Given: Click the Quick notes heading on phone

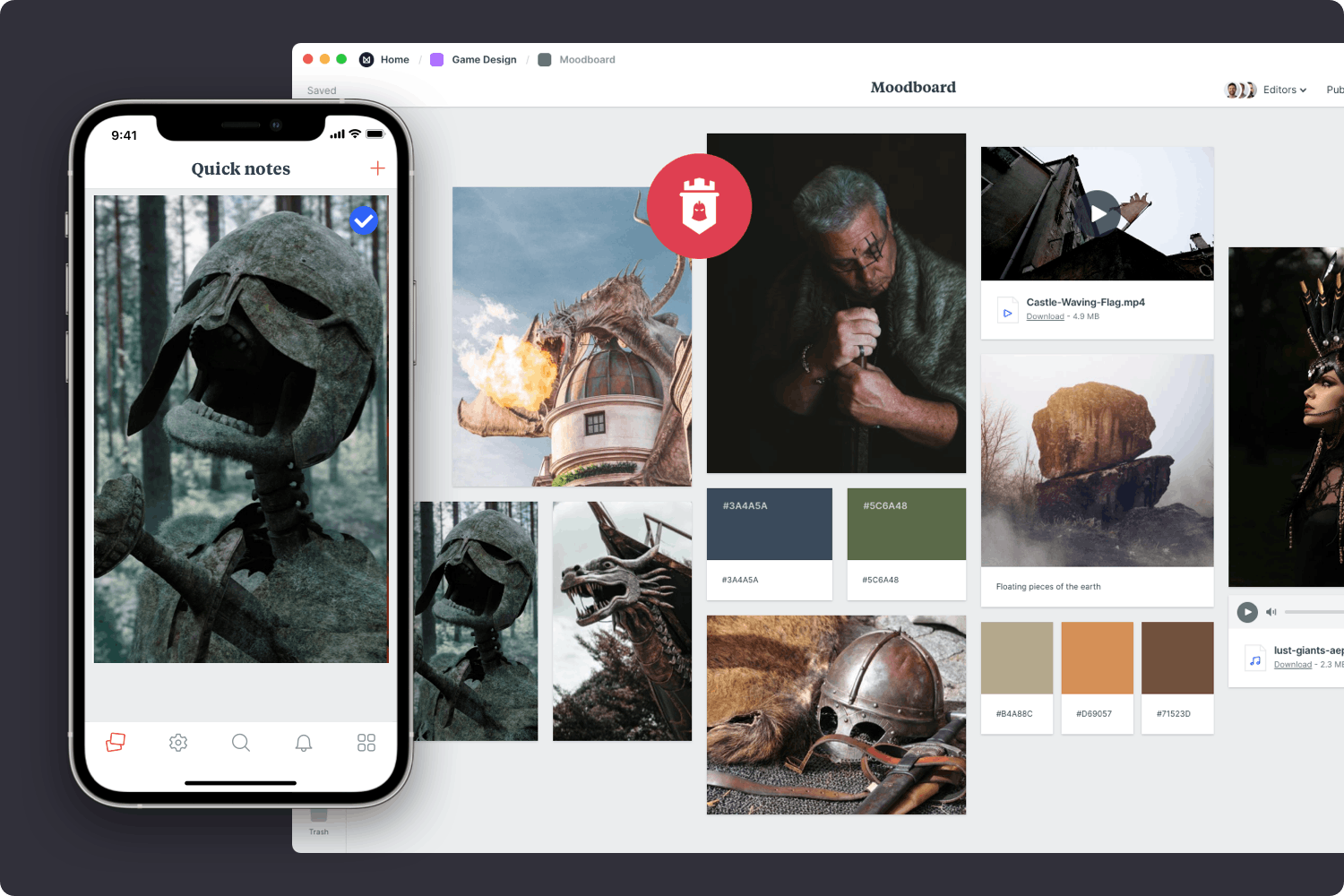Looking at the screenshot, I should click(241, 168).
